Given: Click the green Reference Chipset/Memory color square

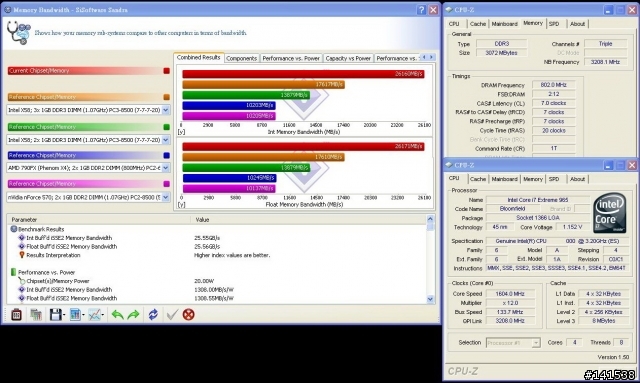Looking at the screenshot, I should pyautogui.click(x=166, y=127).
